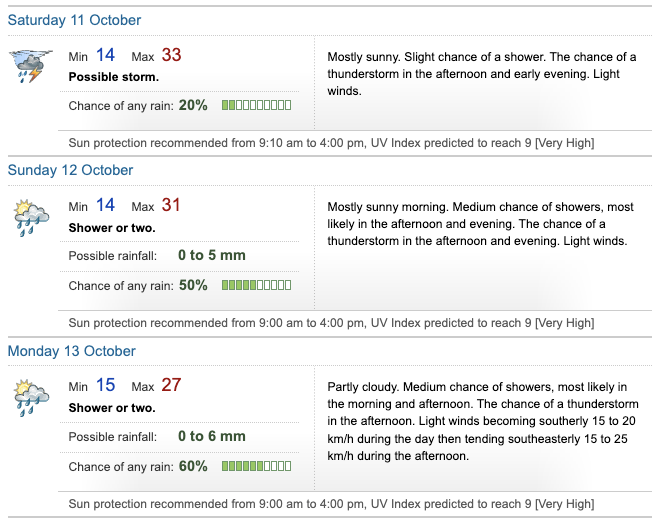Click Monday's sun protection UV notice
The height and width of the screenshot is (523, 652).
[x=331, y=504]
